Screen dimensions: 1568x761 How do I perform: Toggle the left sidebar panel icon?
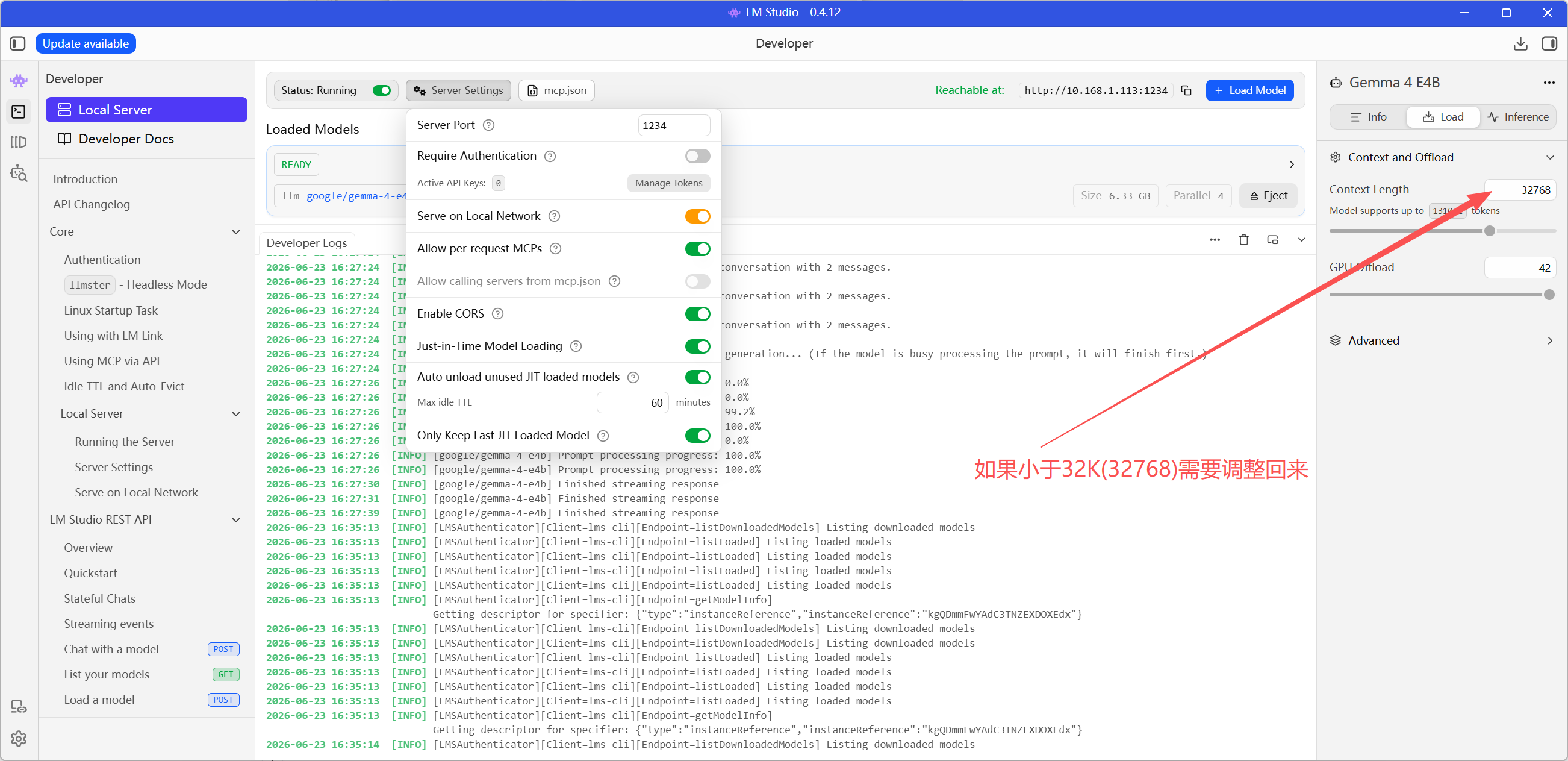click(x=17, y=43)
